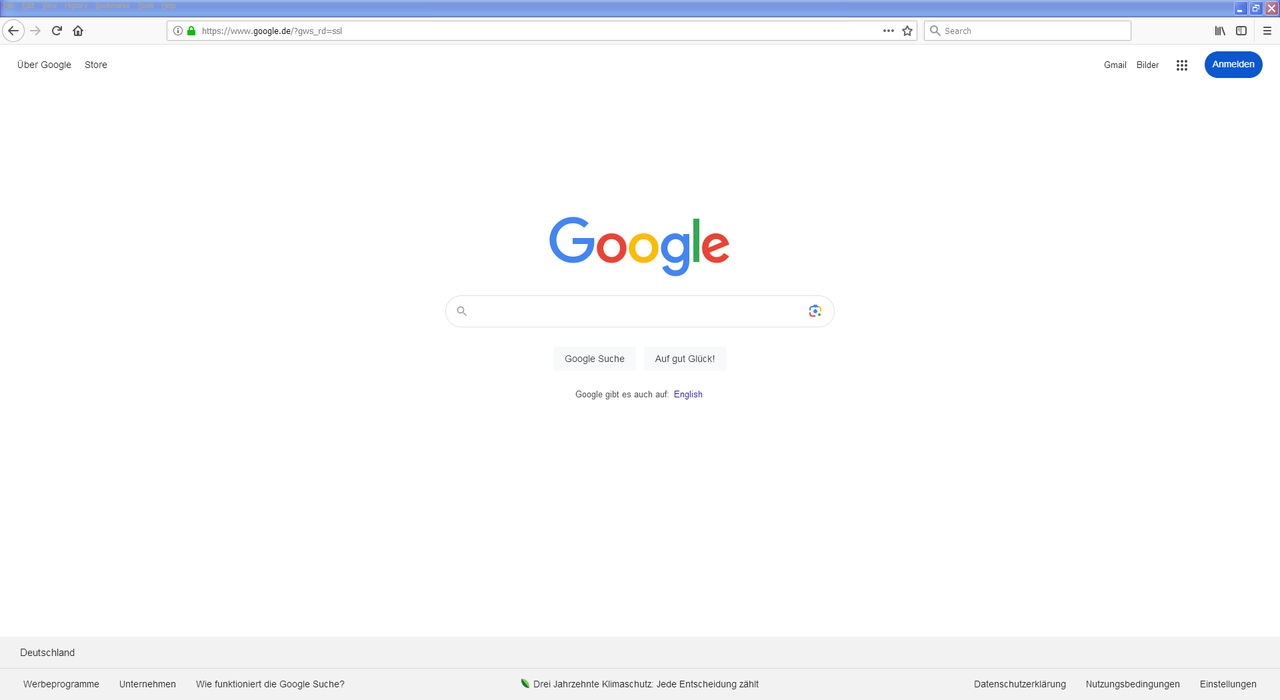Open the hamburger application menu
This screenshot has height=700, width=1280.
(1267, 31)
